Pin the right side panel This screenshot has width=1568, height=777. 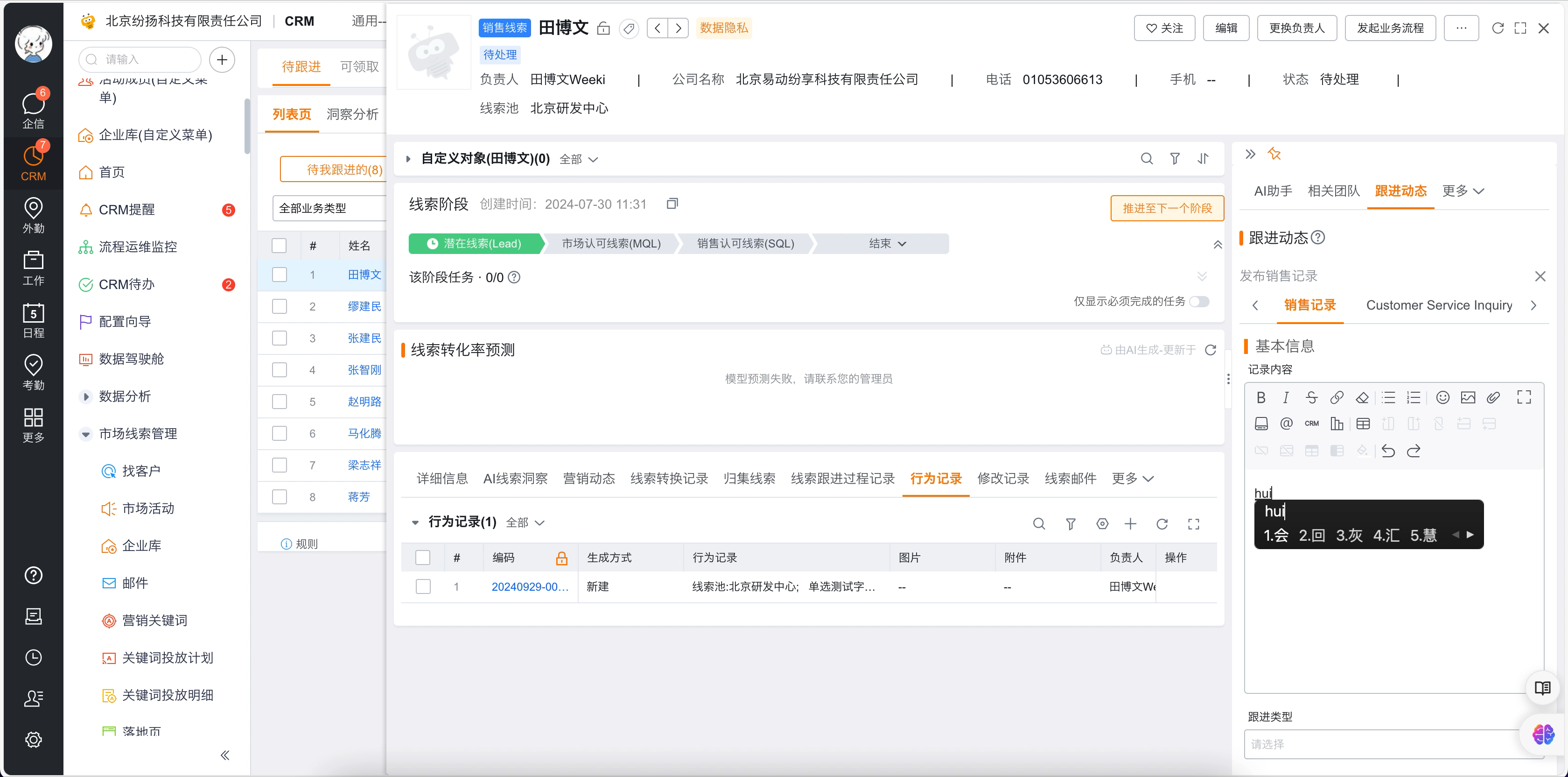pos(1274,154)
